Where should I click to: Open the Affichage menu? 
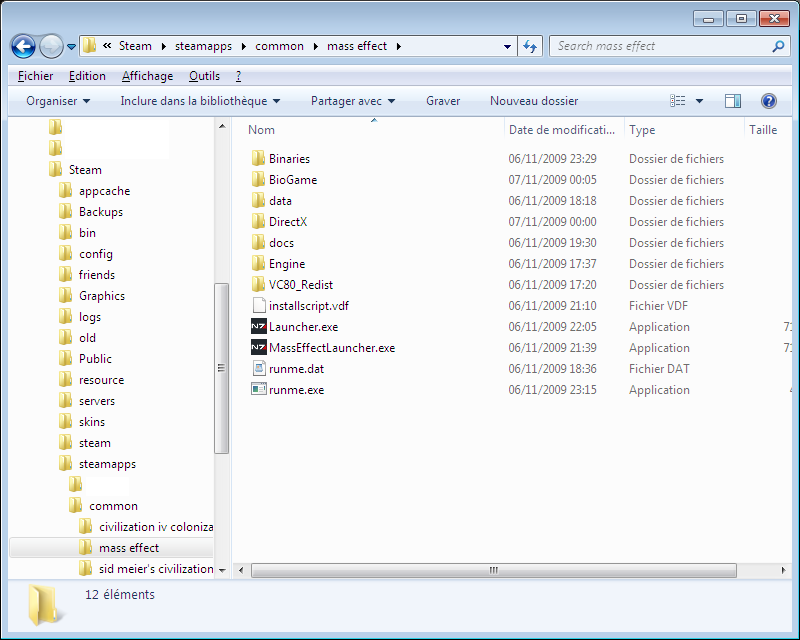(x=147, y=76)
